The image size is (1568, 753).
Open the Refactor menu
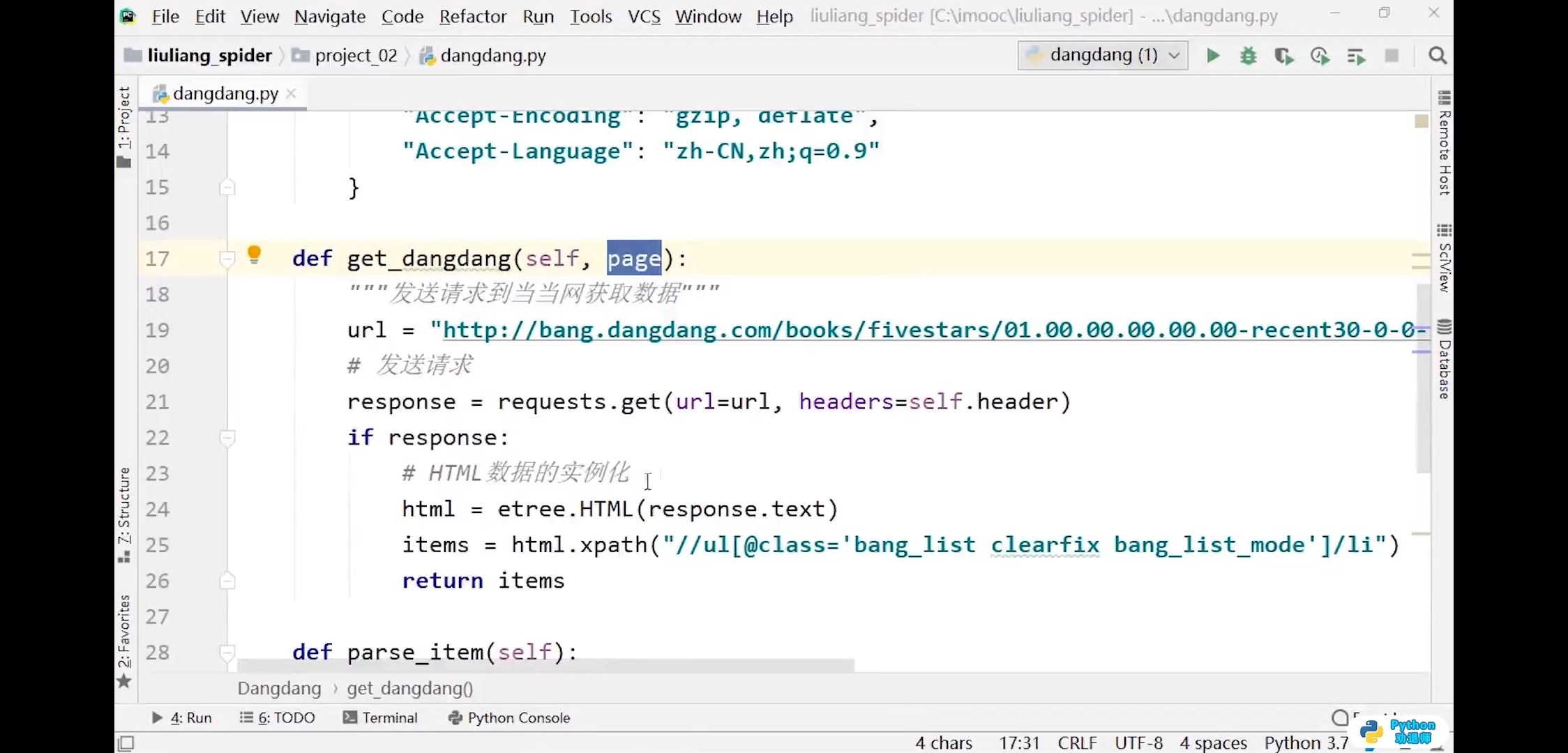point(473,16)
